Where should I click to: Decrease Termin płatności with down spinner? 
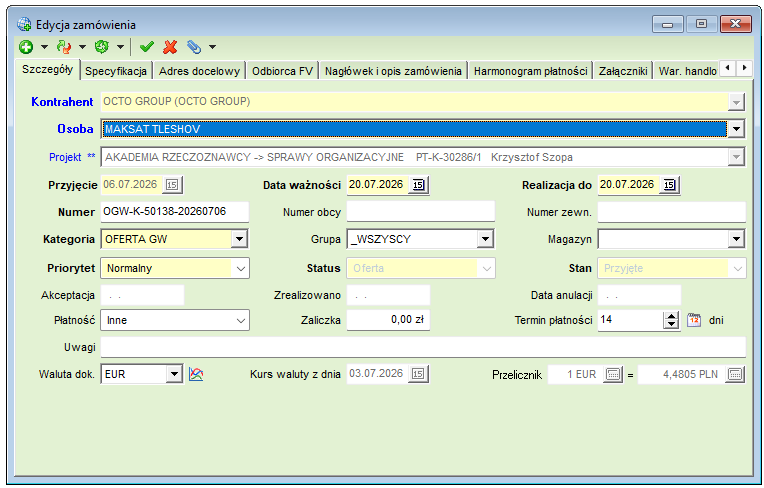671,325
